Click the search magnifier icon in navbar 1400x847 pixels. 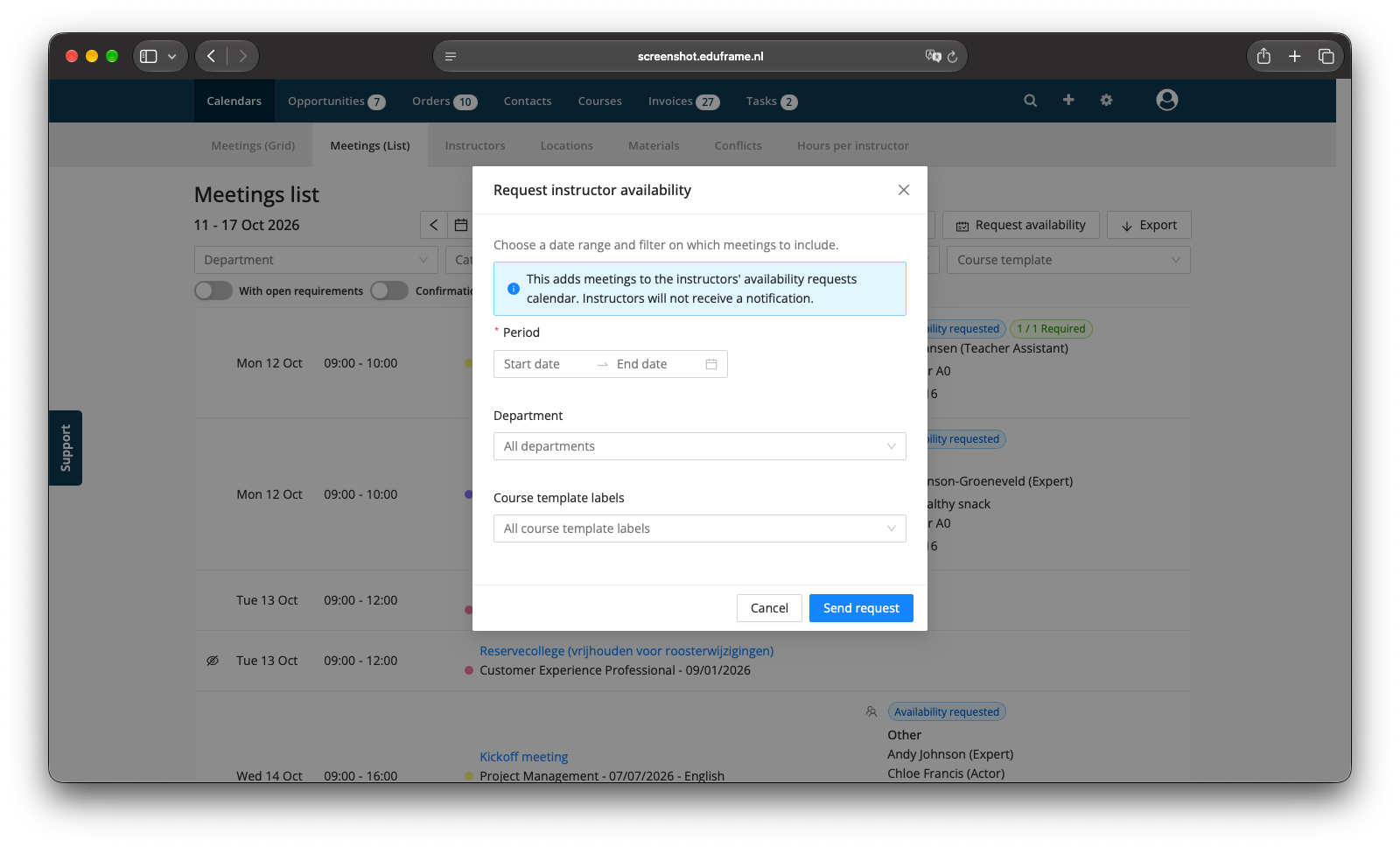1031,101
